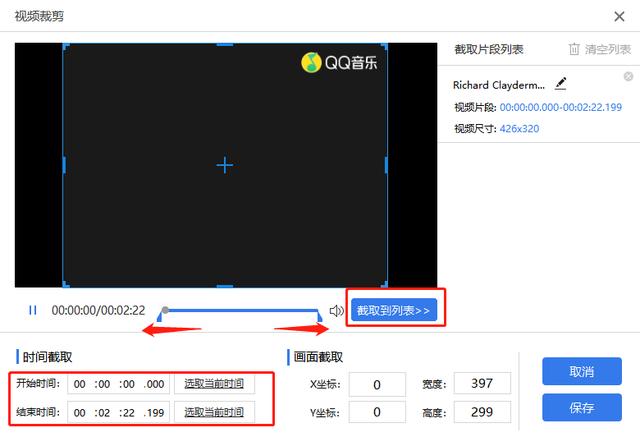Close the video crop dialog

coord(619,16)
